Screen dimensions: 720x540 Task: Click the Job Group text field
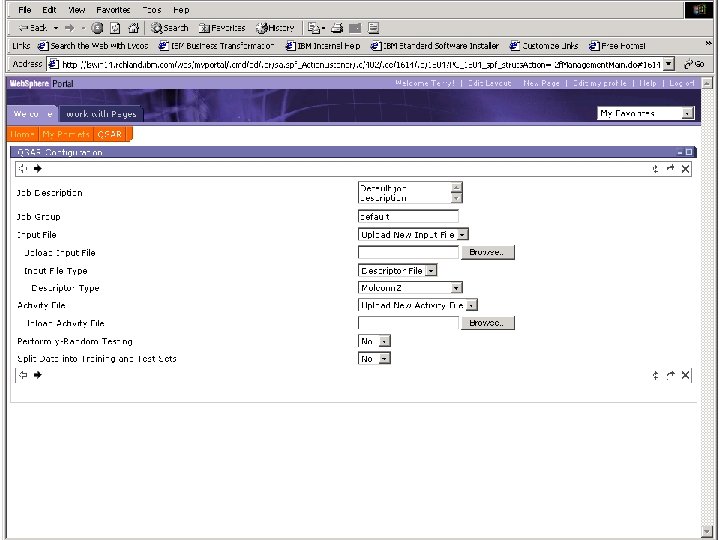click(x=408, y=216)
